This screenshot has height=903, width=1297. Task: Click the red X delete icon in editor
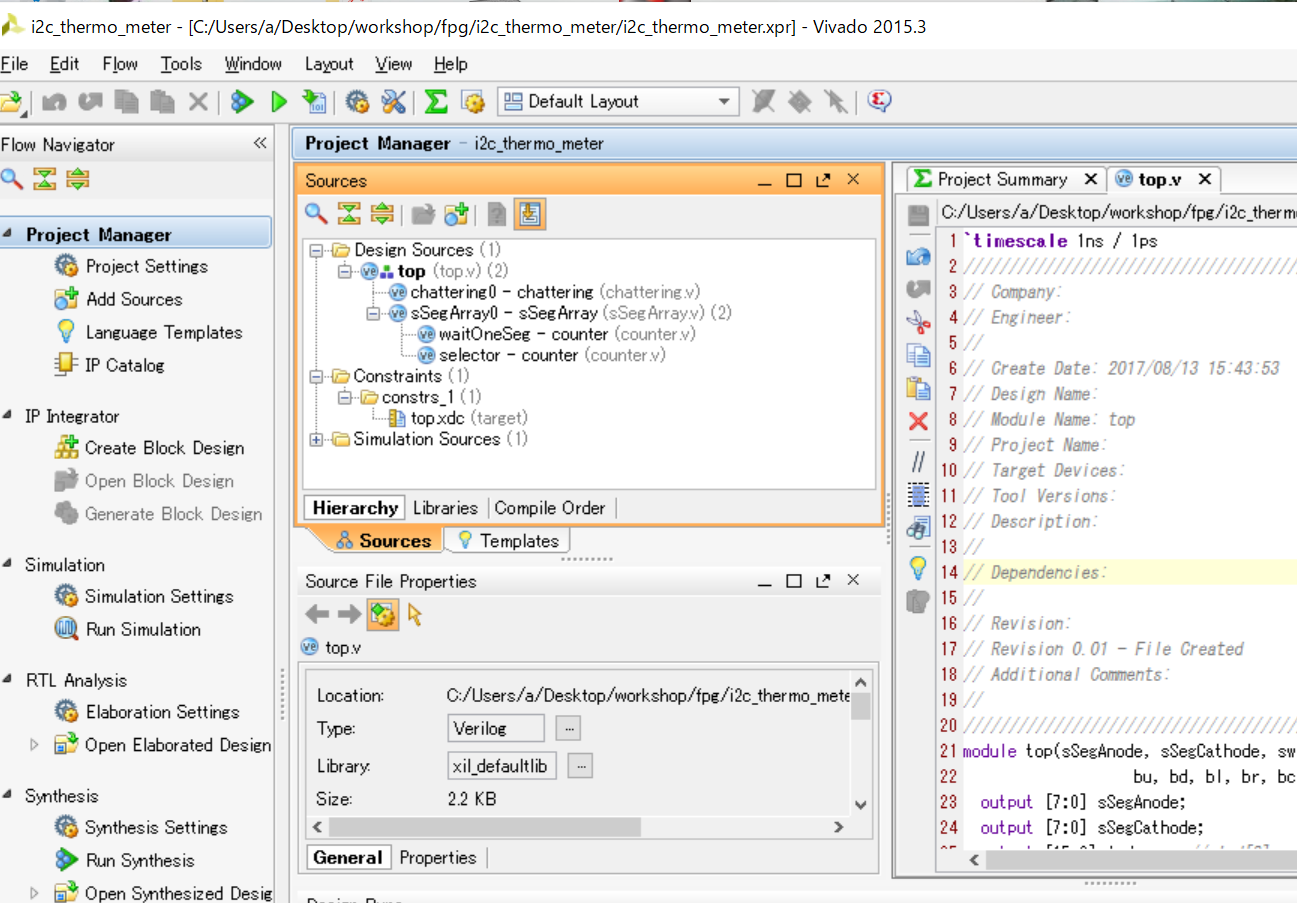(x=918, y=421)
